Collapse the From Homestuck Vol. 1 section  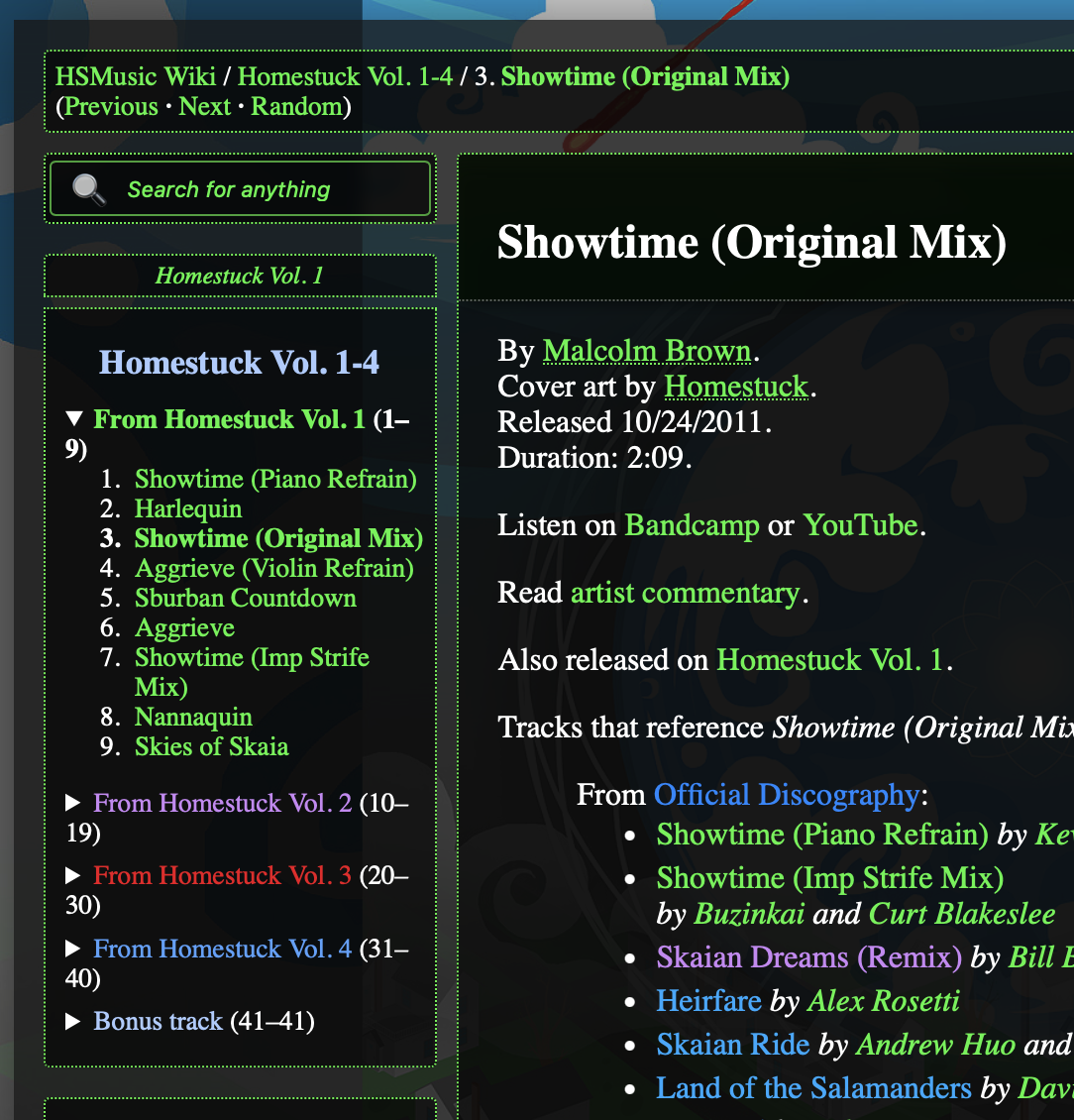pyautogui.click(x=74, y=418)
